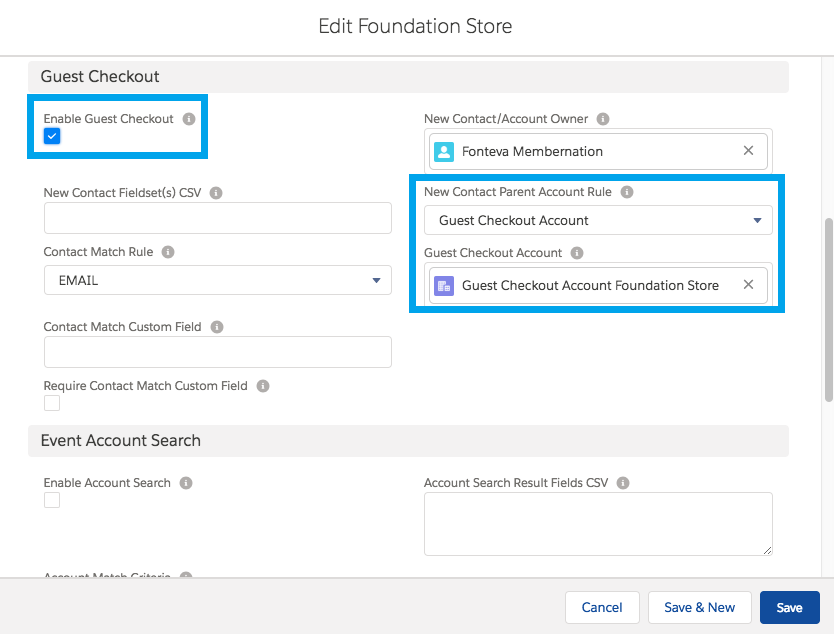Uncheck the Enable Guest Checkout checkbox
This screenshot has height=634, width=834.
point(52,136)
